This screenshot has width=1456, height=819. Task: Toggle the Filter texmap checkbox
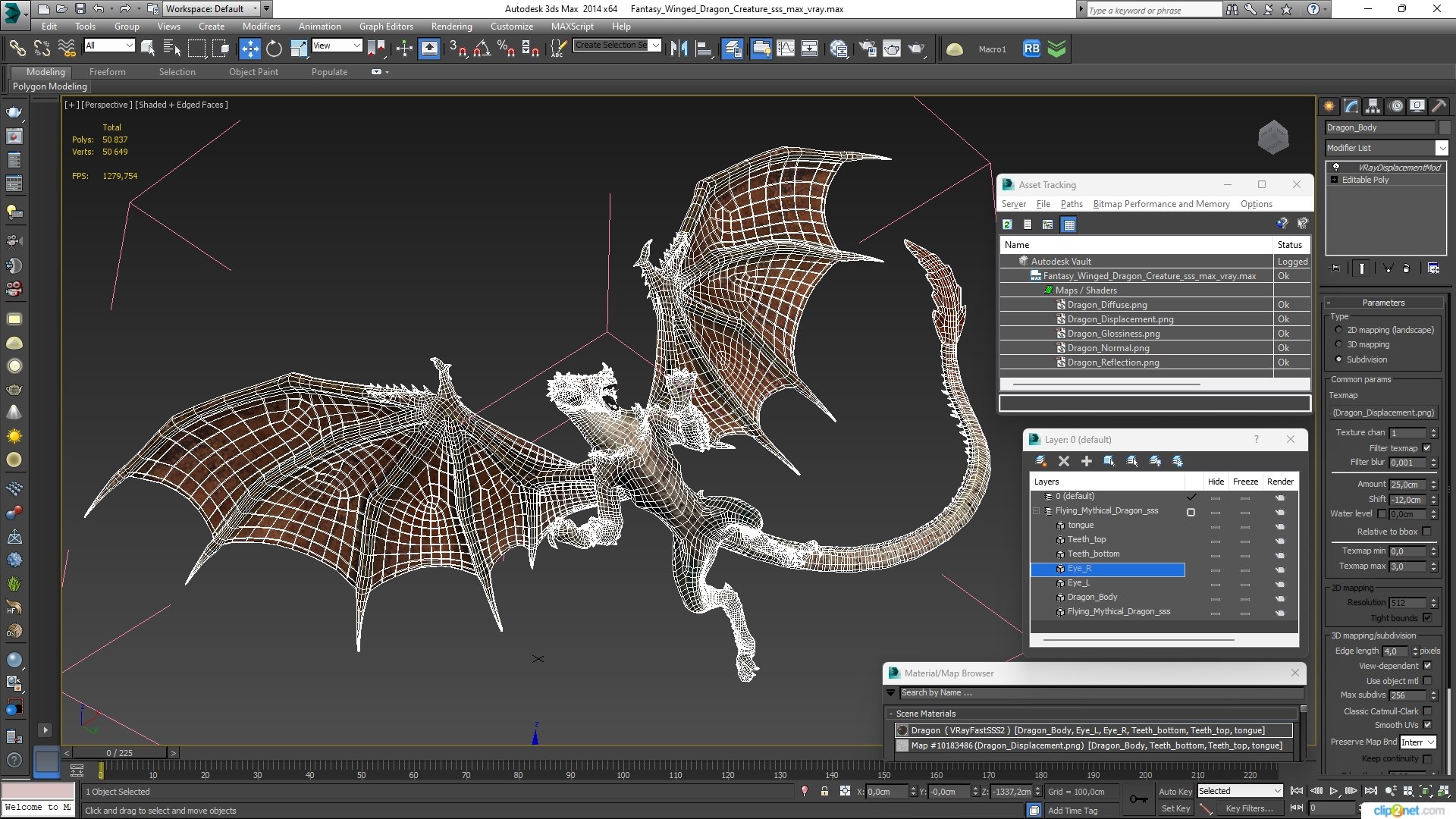click(1426, 448)
